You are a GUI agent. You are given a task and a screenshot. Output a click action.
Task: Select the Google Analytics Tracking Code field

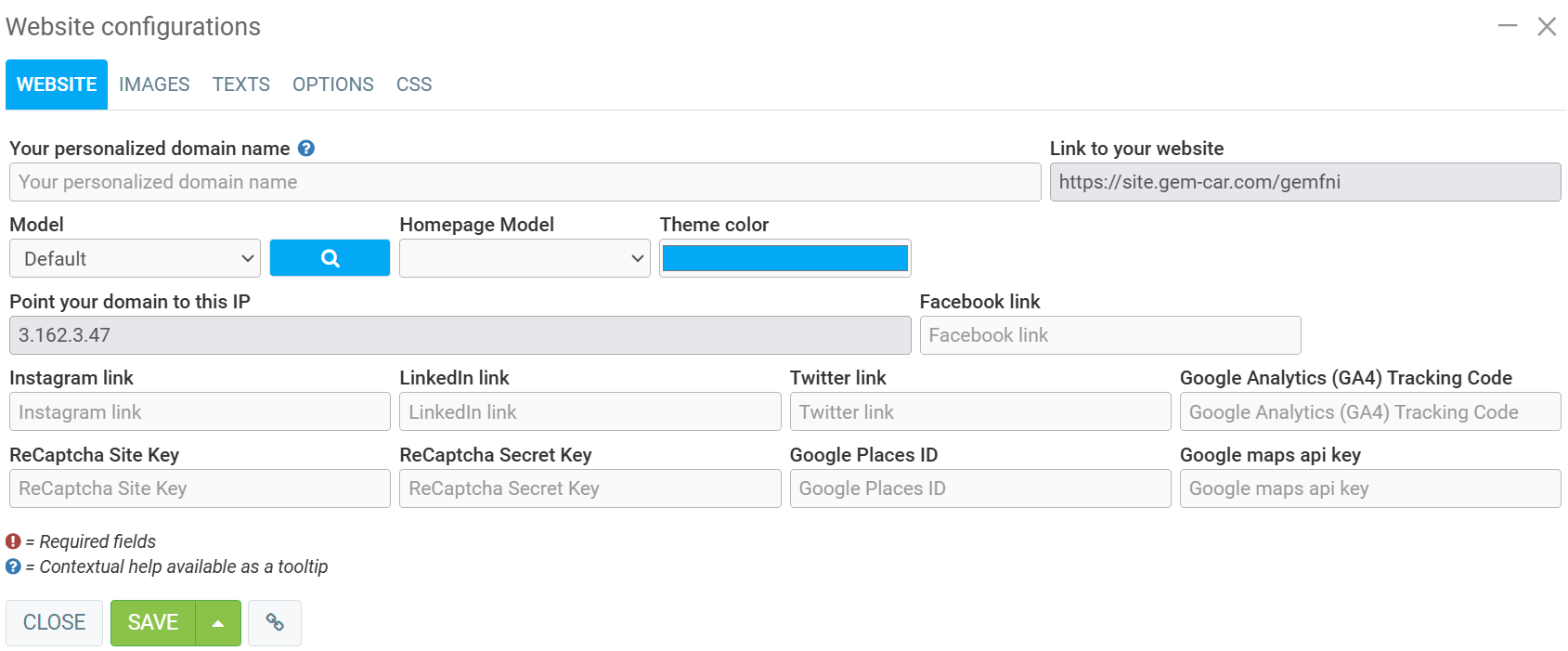click(x=1370, y=412)
